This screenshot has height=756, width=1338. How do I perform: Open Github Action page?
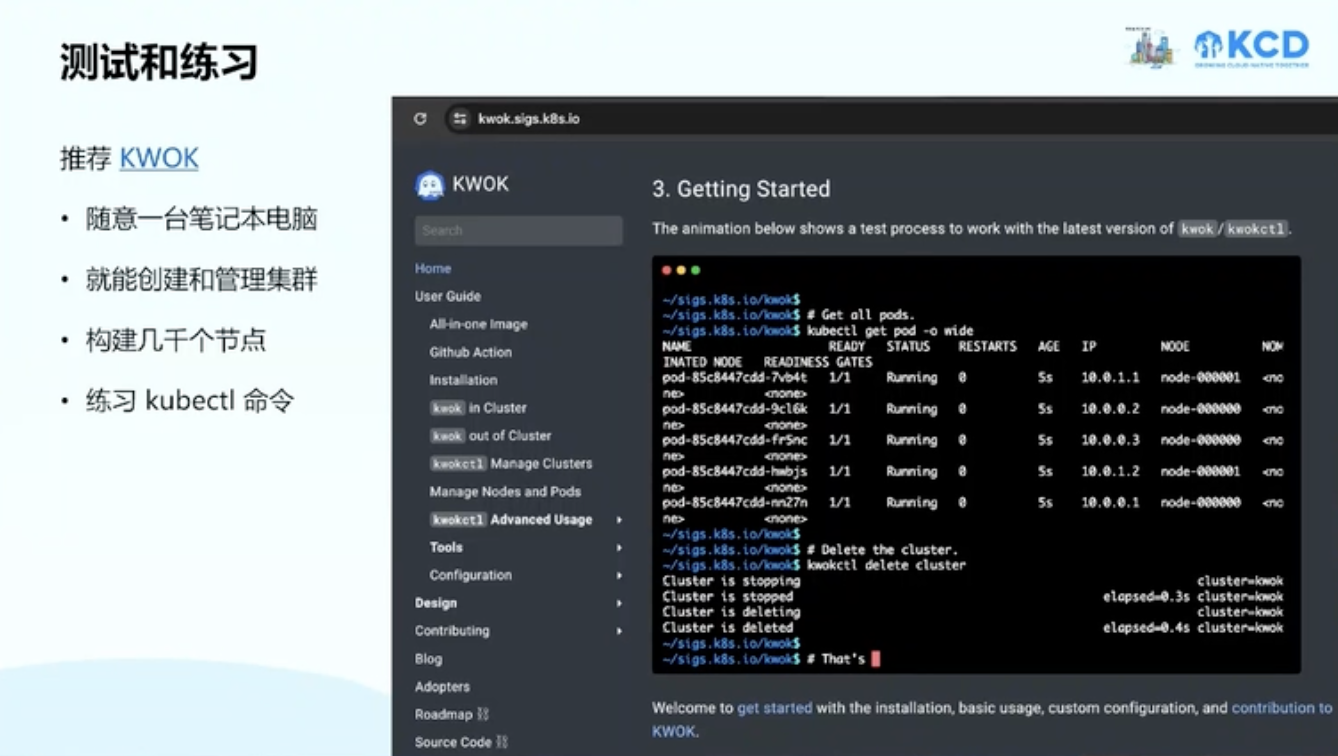coord(470,352)
